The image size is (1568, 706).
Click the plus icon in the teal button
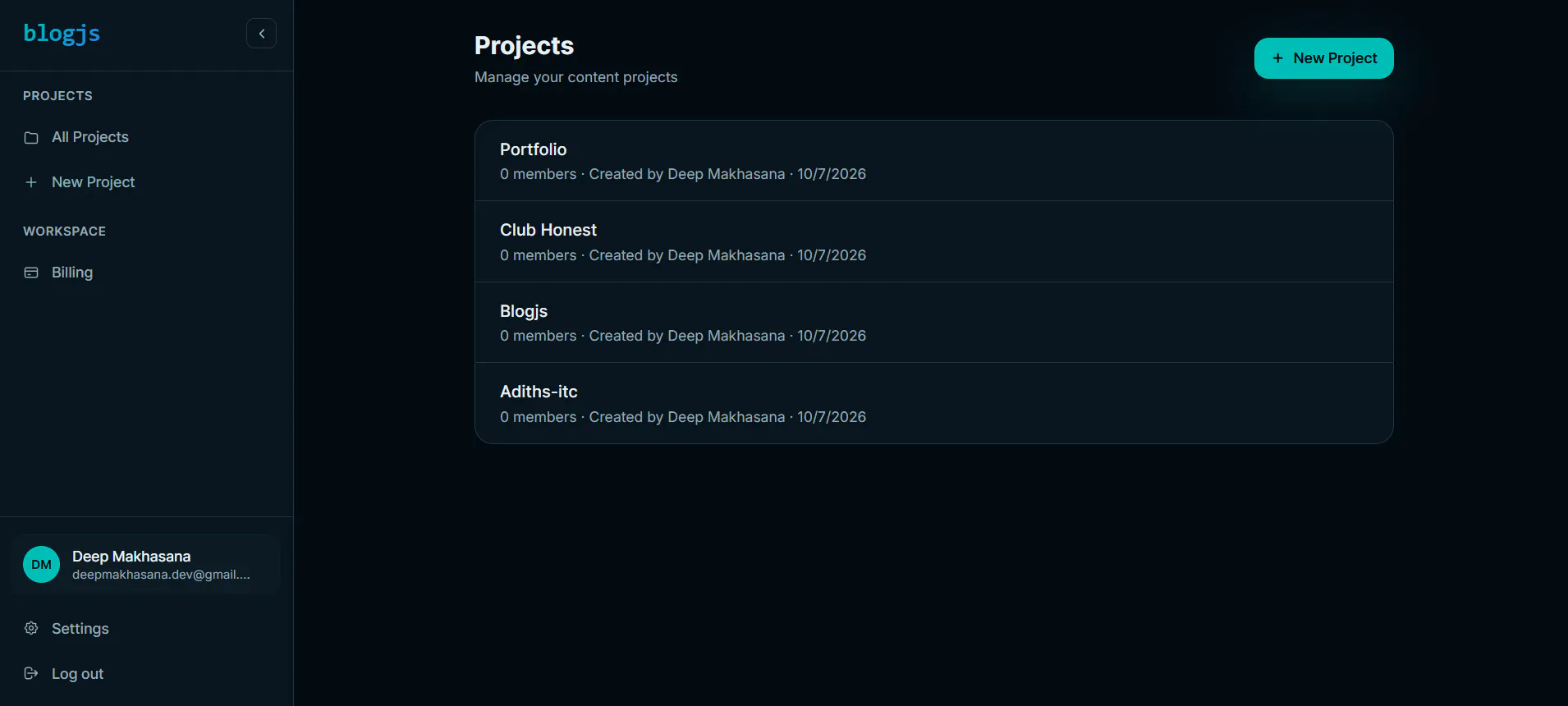1277,58
